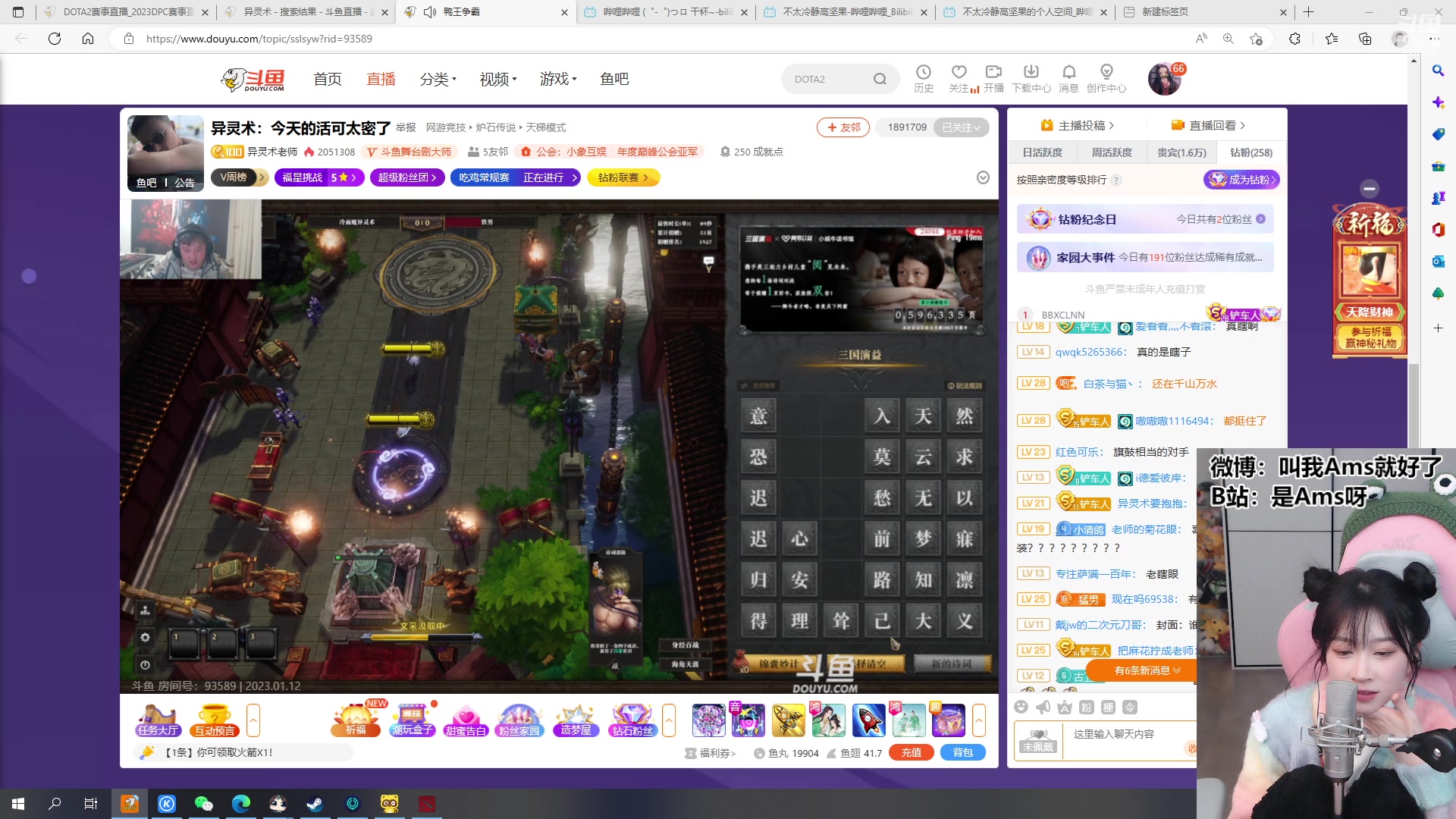Open Windows Start menu
1456x819 pixels.
[x=18, y=804]
